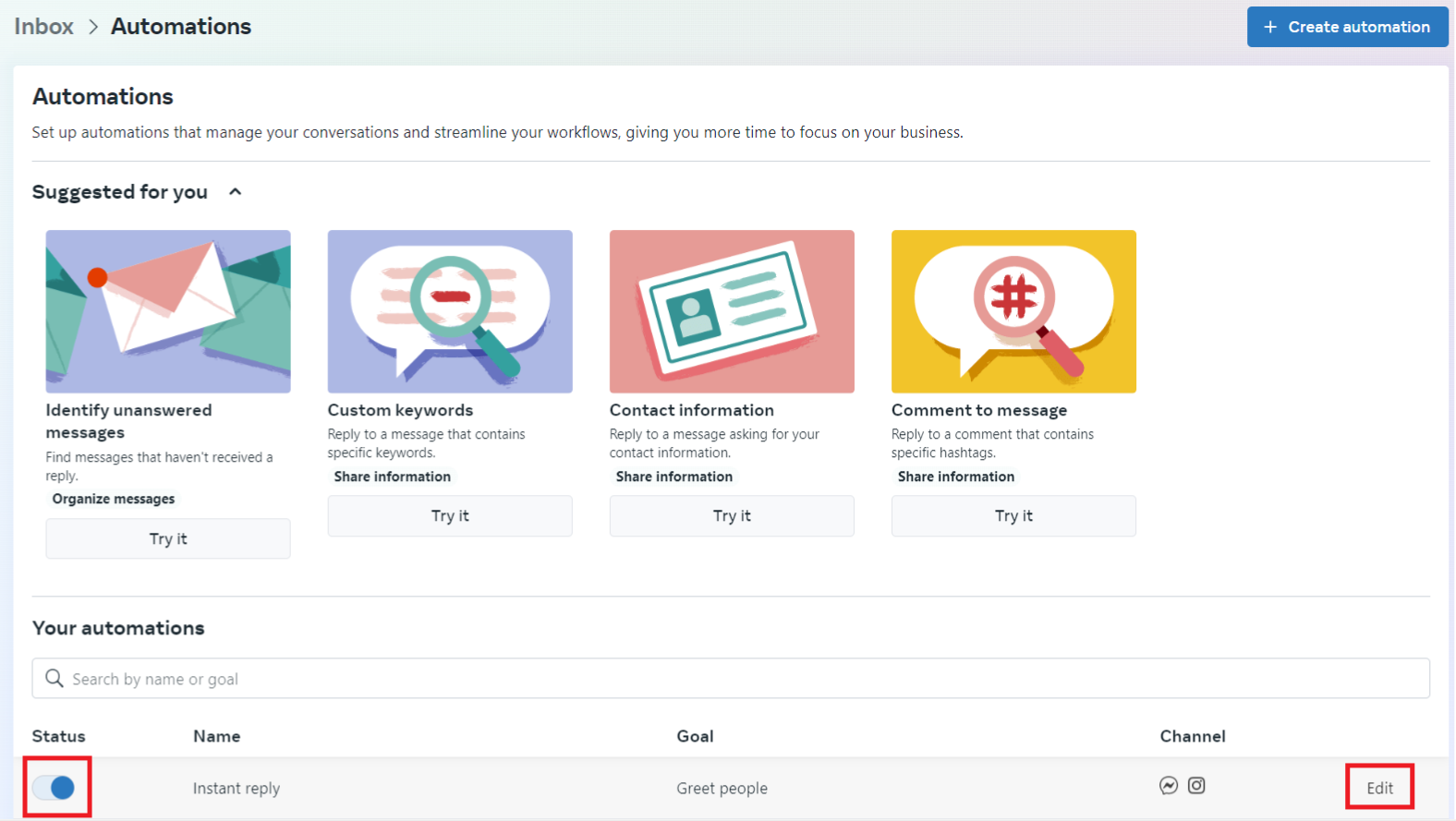Viewport: 1456px width, 821px height.
Task: Try the Contact information automation
Action: coord(732,516)
